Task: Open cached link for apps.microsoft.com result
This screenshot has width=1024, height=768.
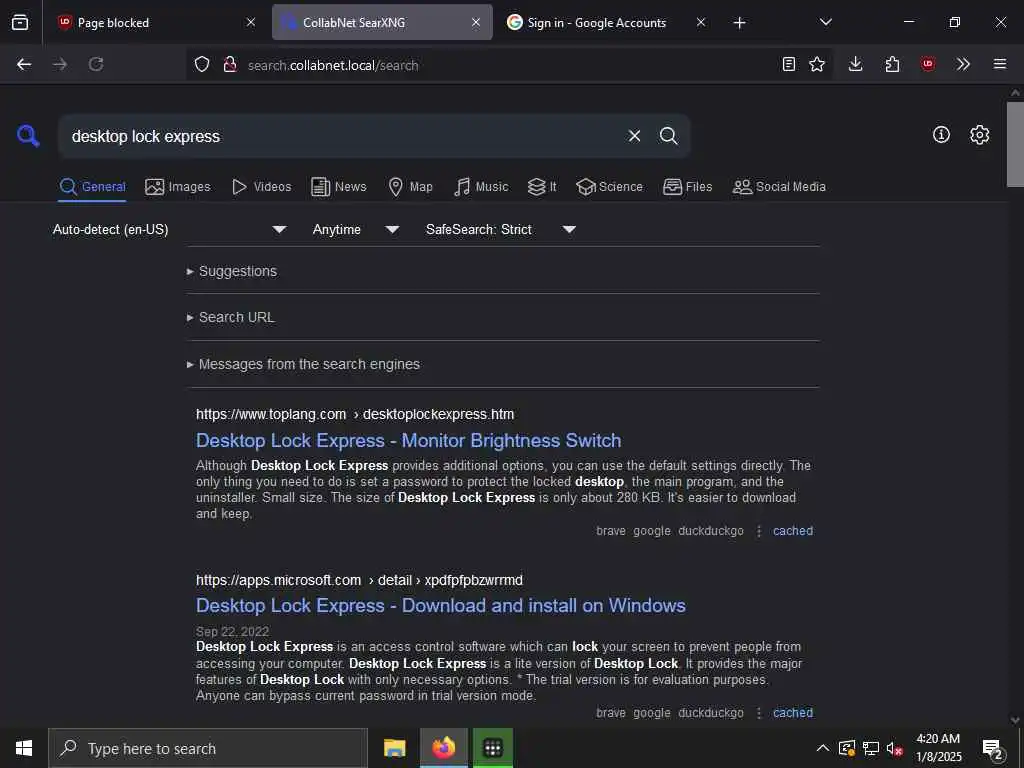Action: point(793,713)
